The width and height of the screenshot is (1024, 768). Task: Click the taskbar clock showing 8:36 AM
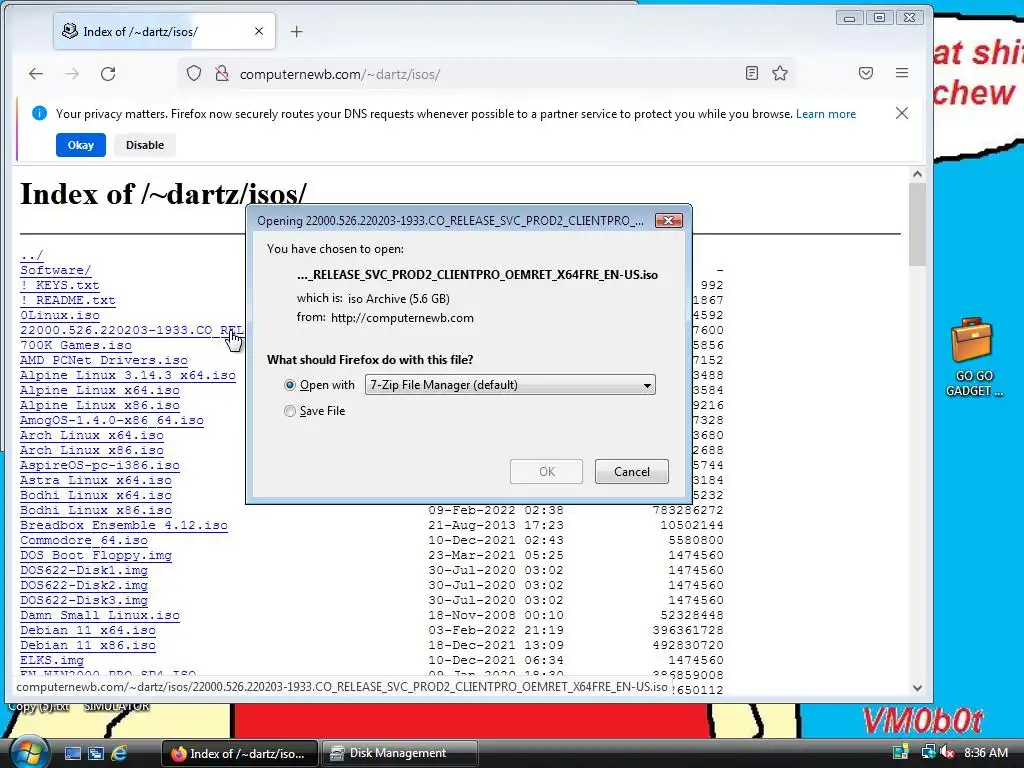coord(985,752)
